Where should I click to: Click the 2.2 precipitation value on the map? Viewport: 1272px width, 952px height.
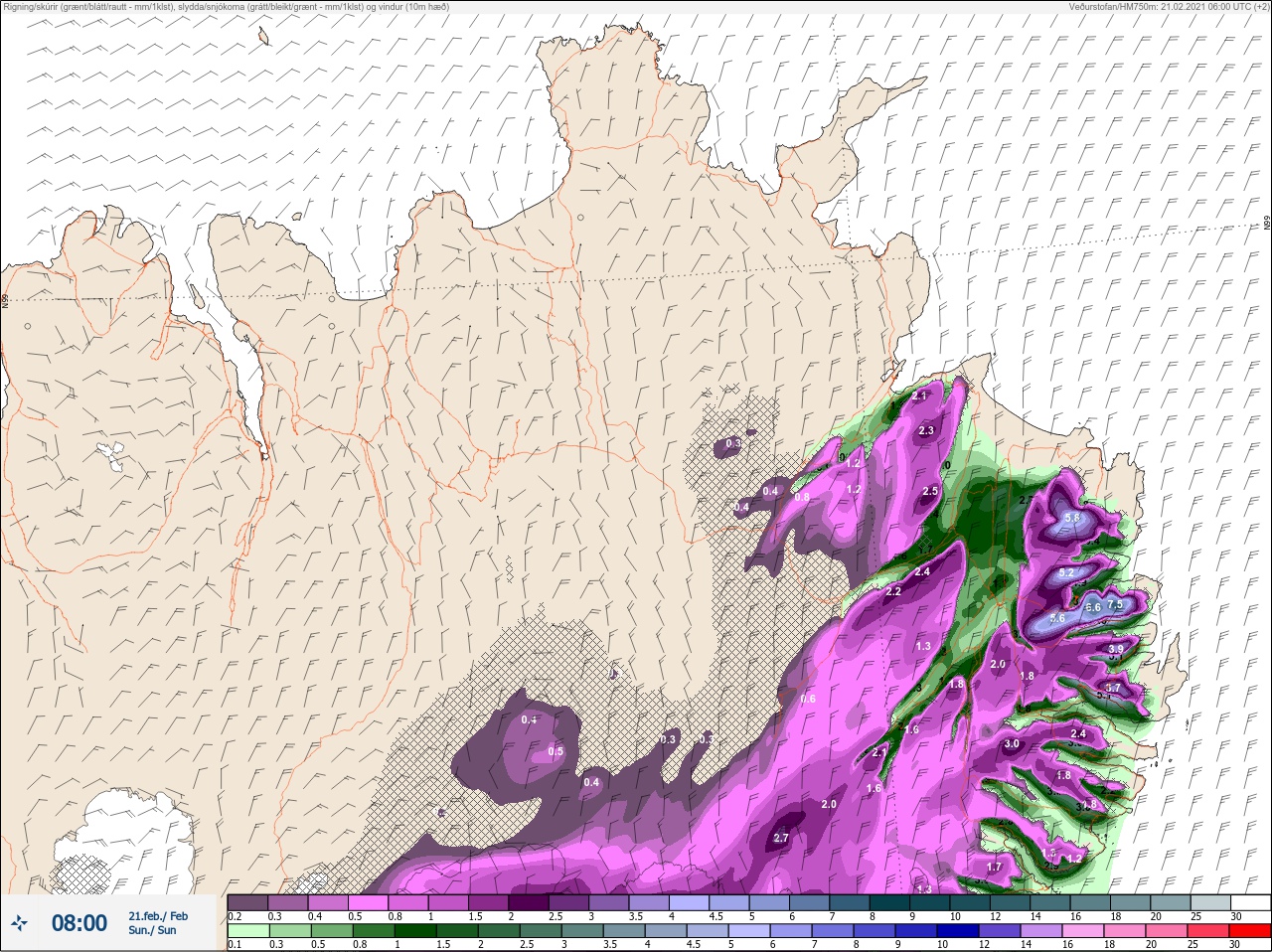point(893,591)
